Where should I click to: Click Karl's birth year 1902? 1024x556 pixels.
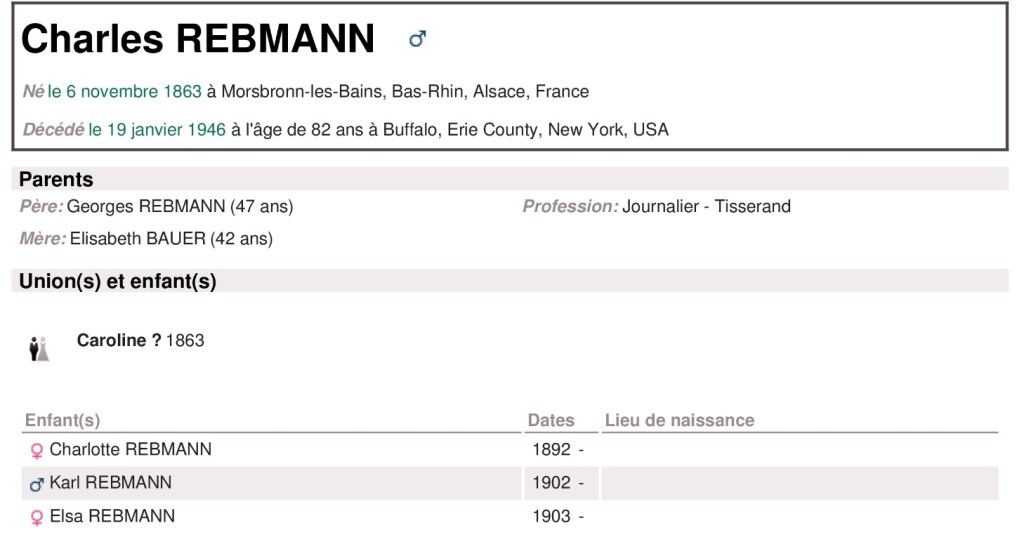tap(551, 483)
